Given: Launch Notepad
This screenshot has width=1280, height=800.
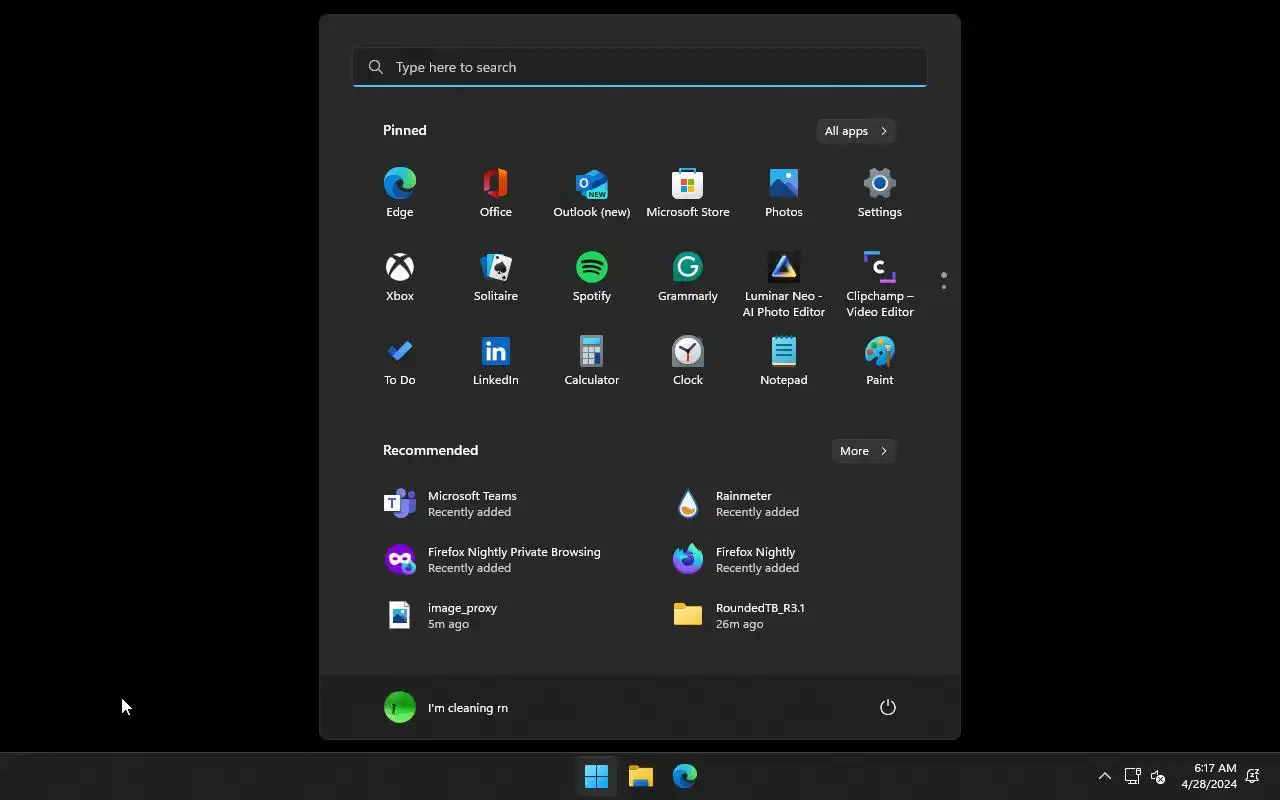Looking at the screenshot, I should [784, 361].
